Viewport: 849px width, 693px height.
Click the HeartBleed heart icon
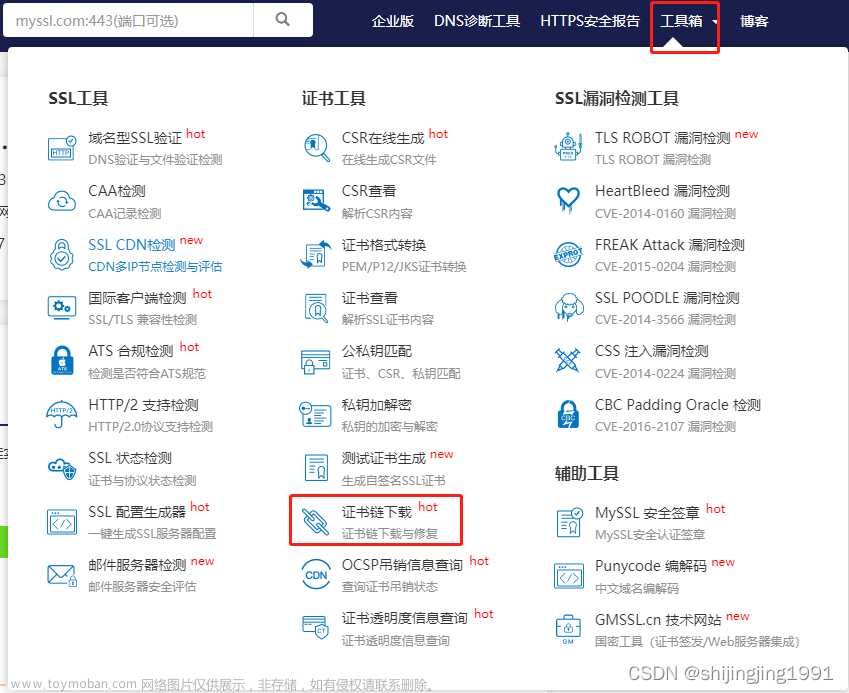tap(569, 201)
